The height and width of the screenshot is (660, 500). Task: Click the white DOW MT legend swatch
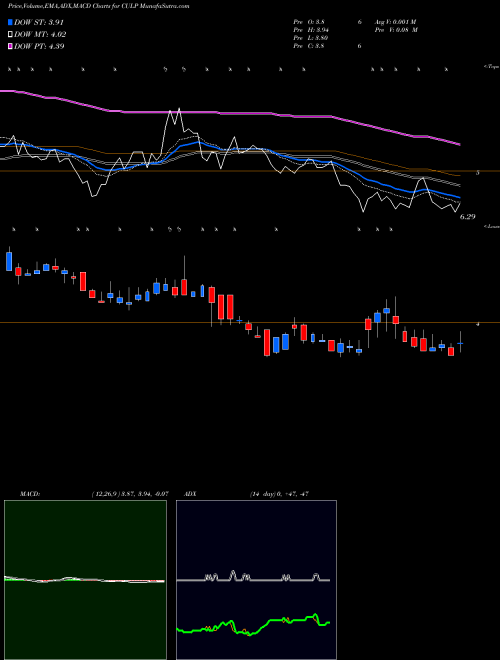click(x=11, y=35)
